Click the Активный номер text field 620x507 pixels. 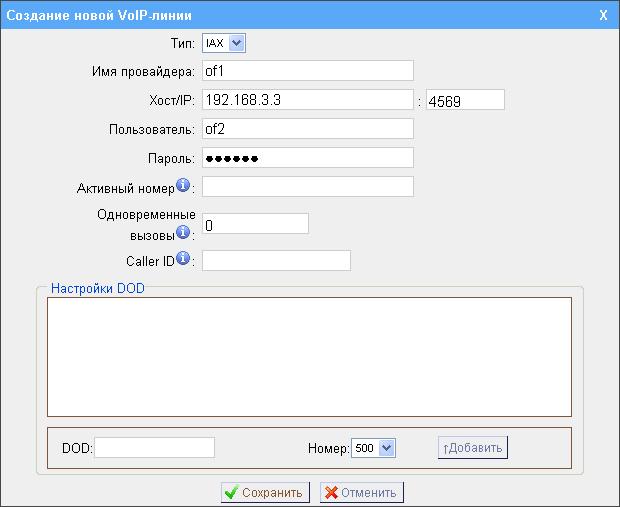click(307, 187)
